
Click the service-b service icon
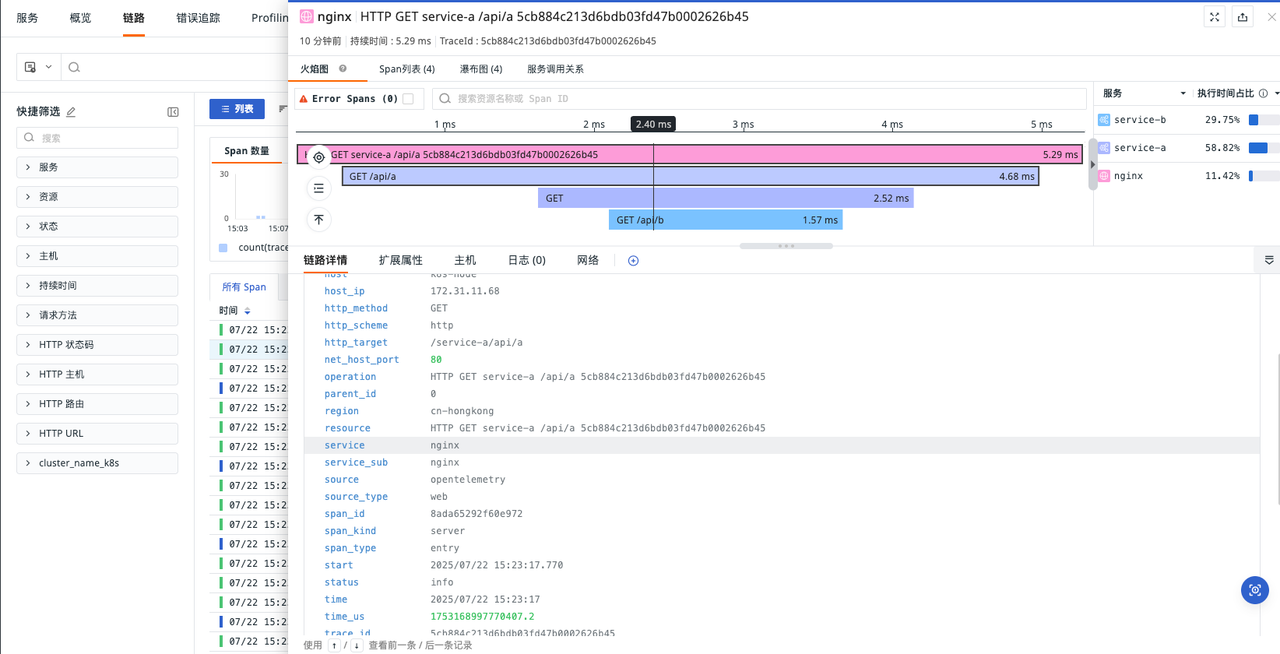pyautogui.click(x=1104, y=120)
